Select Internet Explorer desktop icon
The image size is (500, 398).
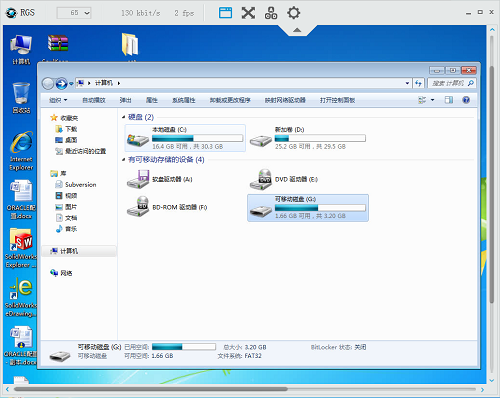(21, 151)
